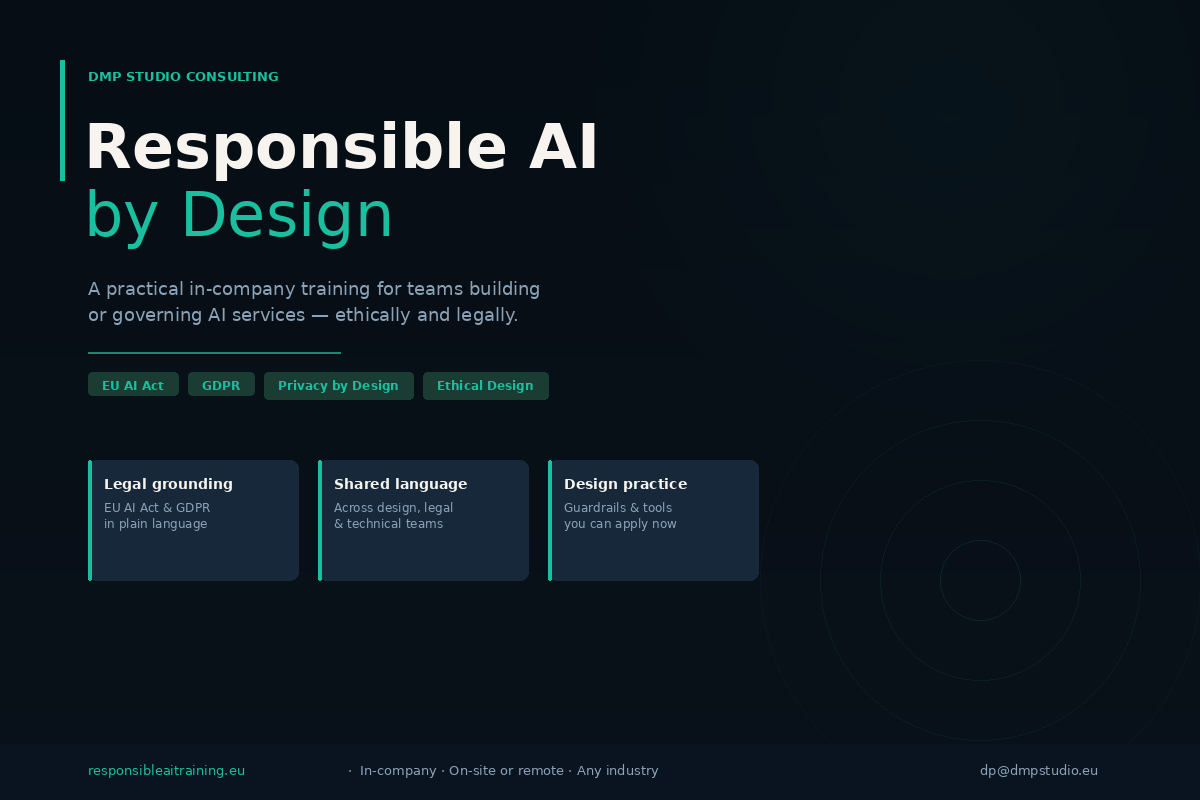Click the text 'or governing AI services — ethically and legally.'
This screenshot has width=1200, height=800.
point(303,315)
